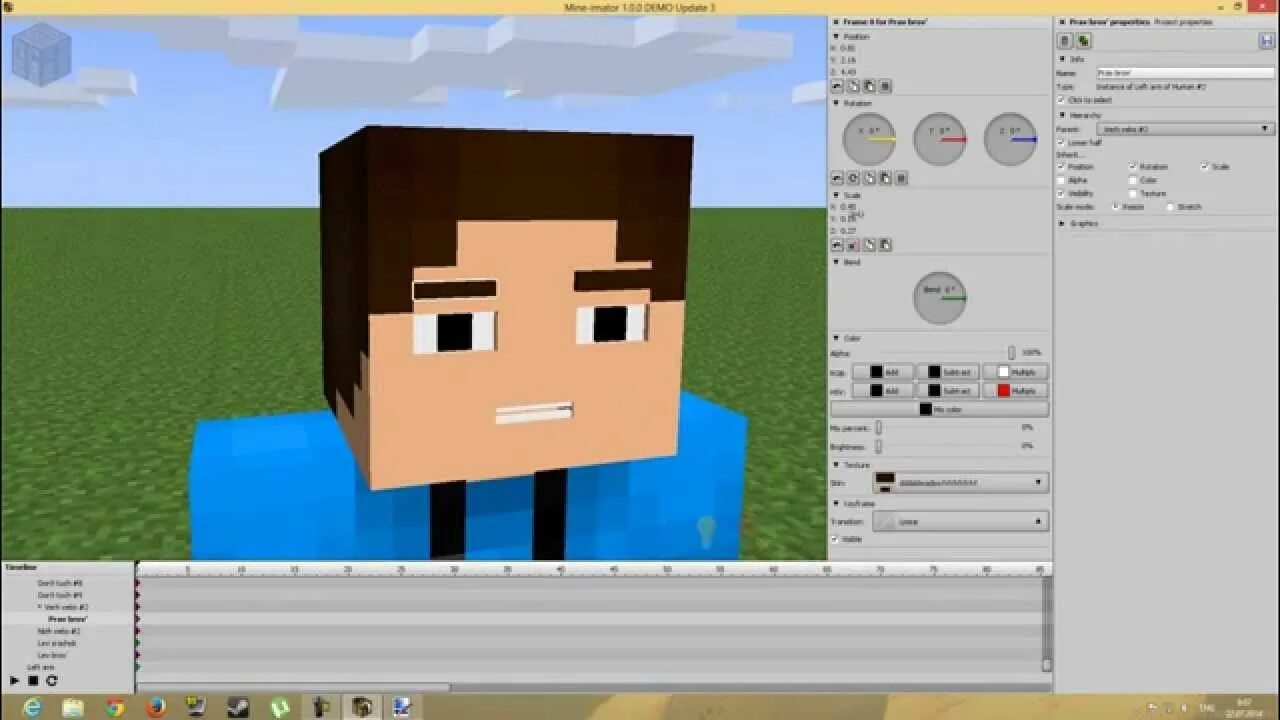Screen dimensions: 1280x720
Task: Stop the timeline playback
Action: point(33,681)
